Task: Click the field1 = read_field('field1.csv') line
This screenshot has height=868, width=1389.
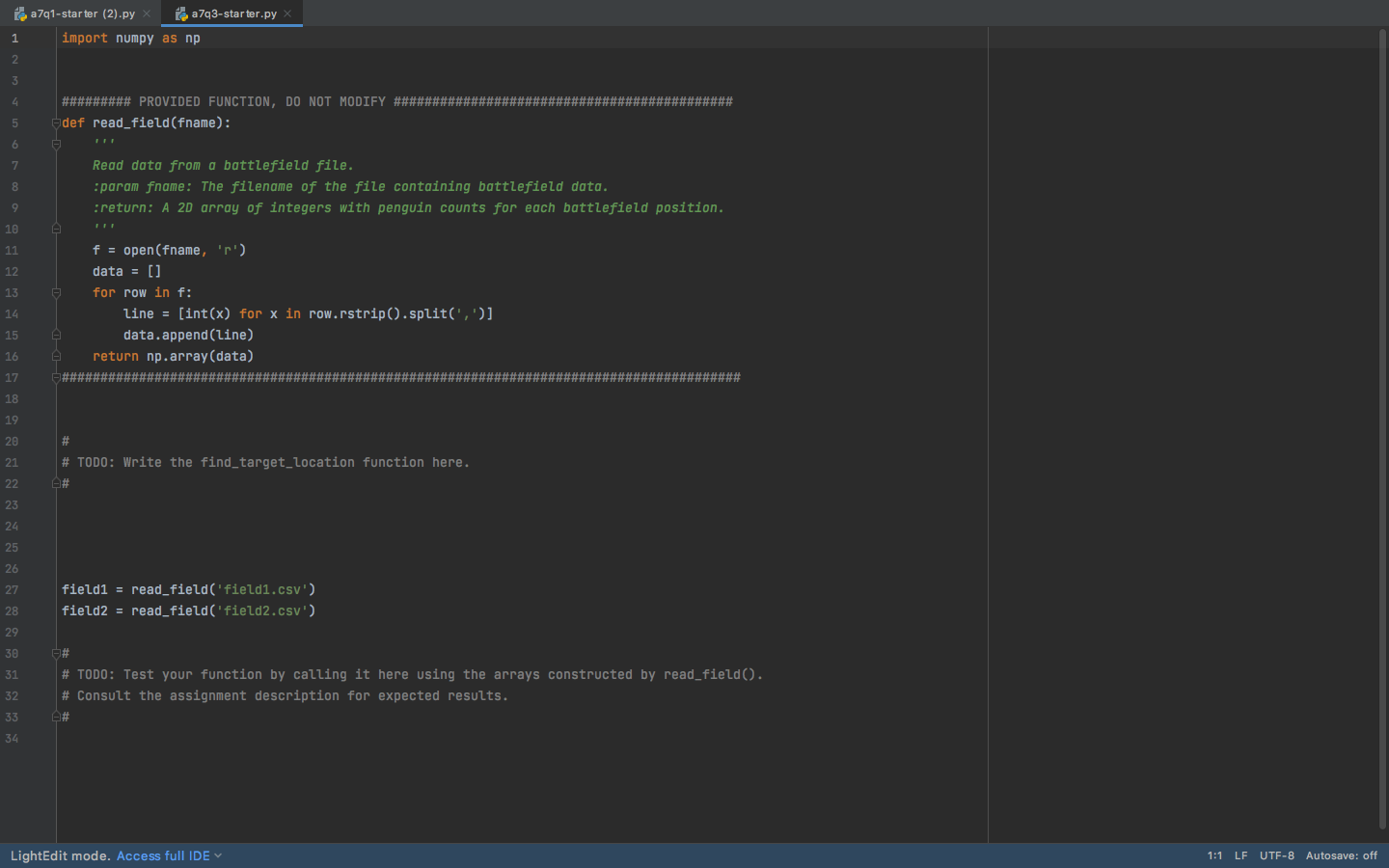Action: (x=189, y=590)
